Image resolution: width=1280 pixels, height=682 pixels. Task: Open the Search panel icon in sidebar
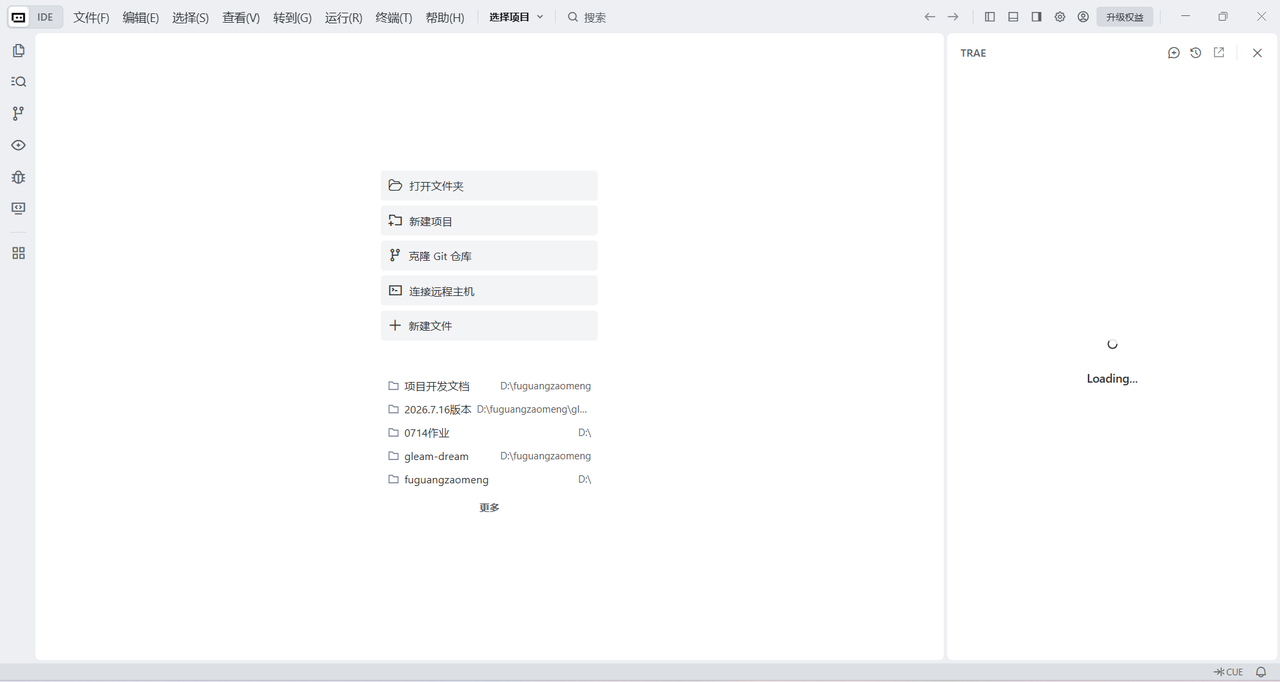tap(18, 82)
